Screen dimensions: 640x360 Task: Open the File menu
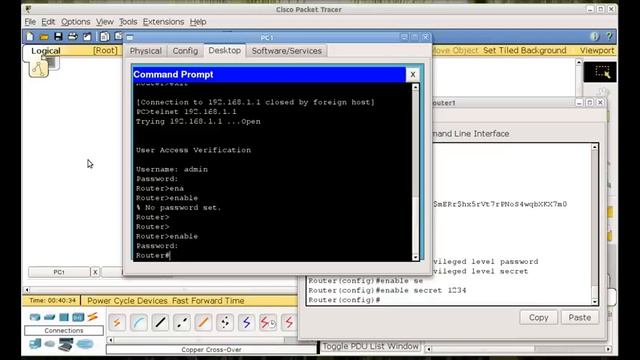(x=30, y=22)
